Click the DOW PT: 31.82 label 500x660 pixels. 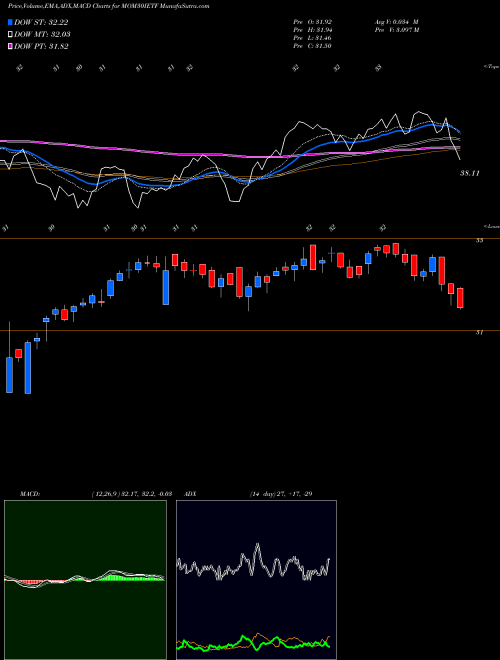(x=41, y=47)
